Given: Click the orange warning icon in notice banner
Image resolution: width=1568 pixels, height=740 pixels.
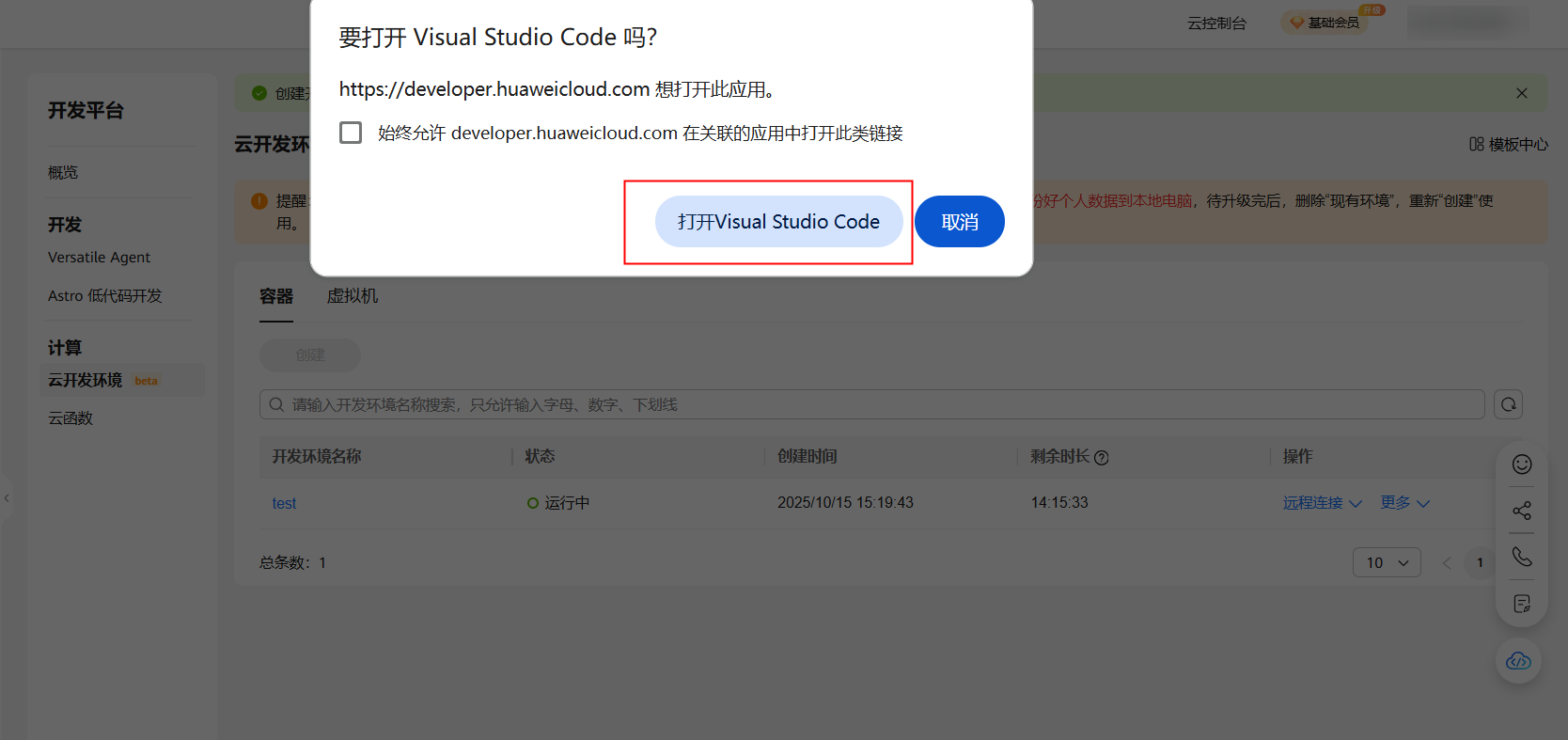Looking at the screenshot, I should [x=259, y=201].
